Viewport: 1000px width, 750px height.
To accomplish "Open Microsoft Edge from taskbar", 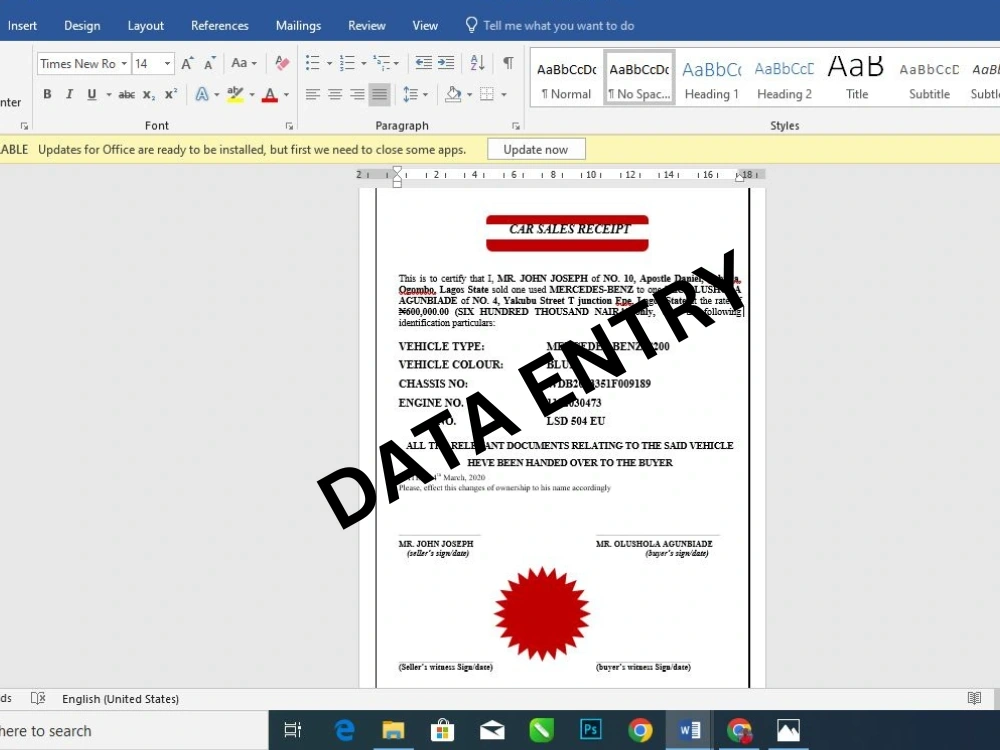I will click(x=344, y=730).
